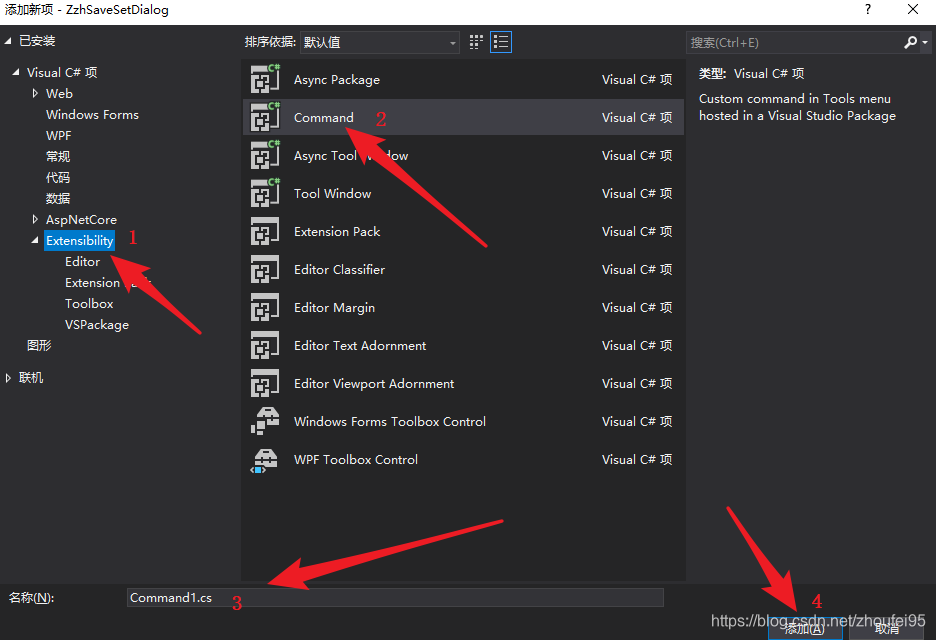Select the 常规 category
The width and height of the screenshot is (936, 640).
58,156
